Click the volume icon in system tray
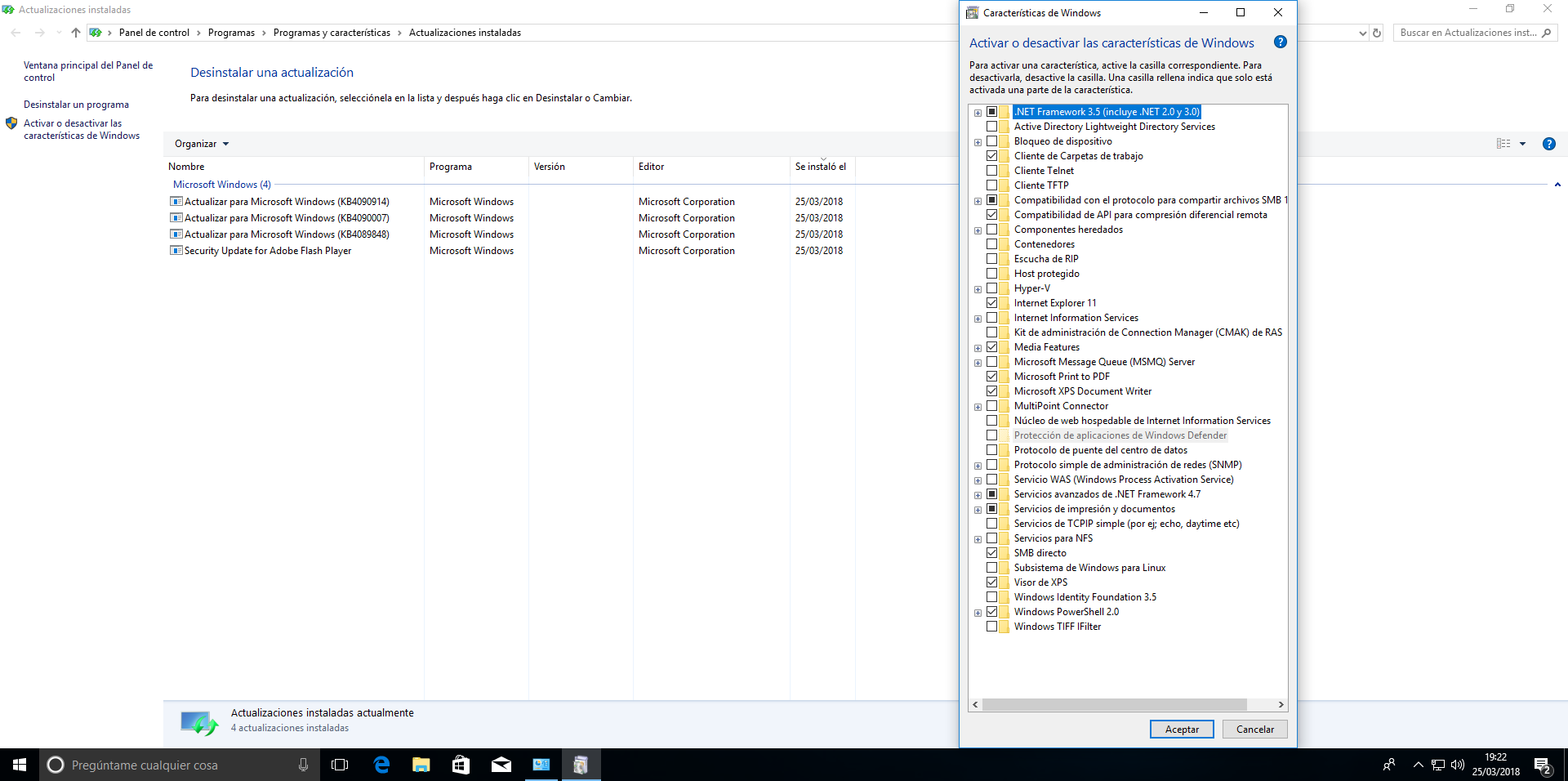Image resolution: width=1568 pixels, height=781 pixels. coord(1458,765)
